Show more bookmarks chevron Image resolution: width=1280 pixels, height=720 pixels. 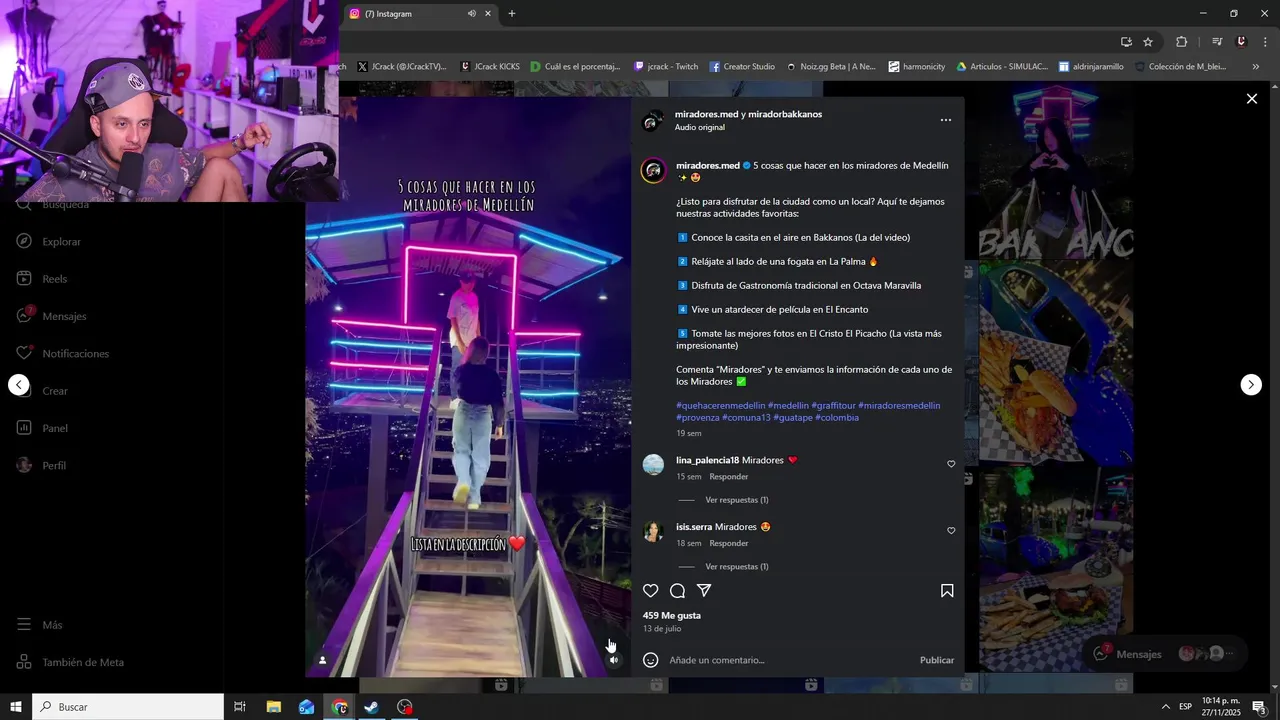[1256, 67]
